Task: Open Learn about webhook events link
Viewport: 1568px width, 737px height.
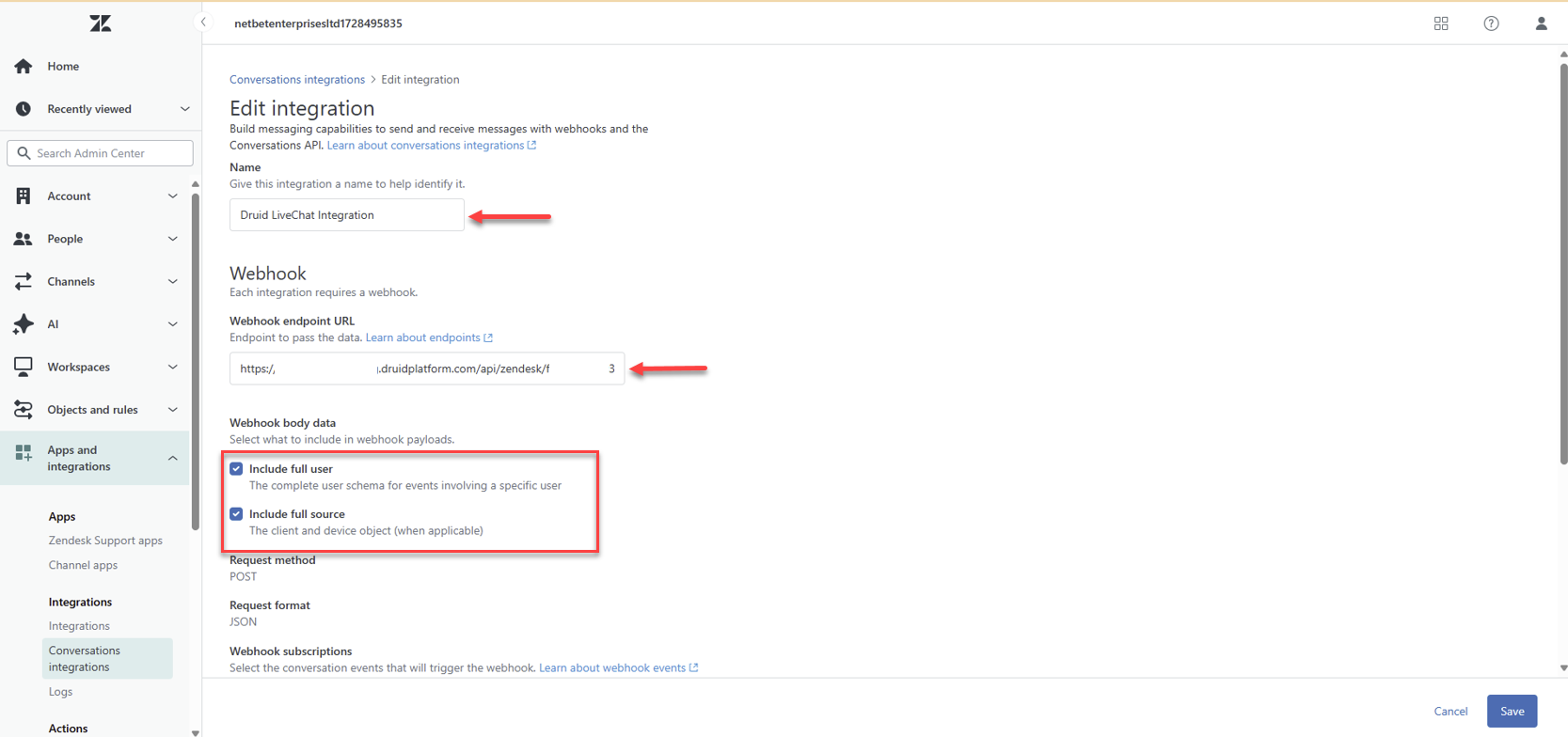Action: (x=618, y=668)
